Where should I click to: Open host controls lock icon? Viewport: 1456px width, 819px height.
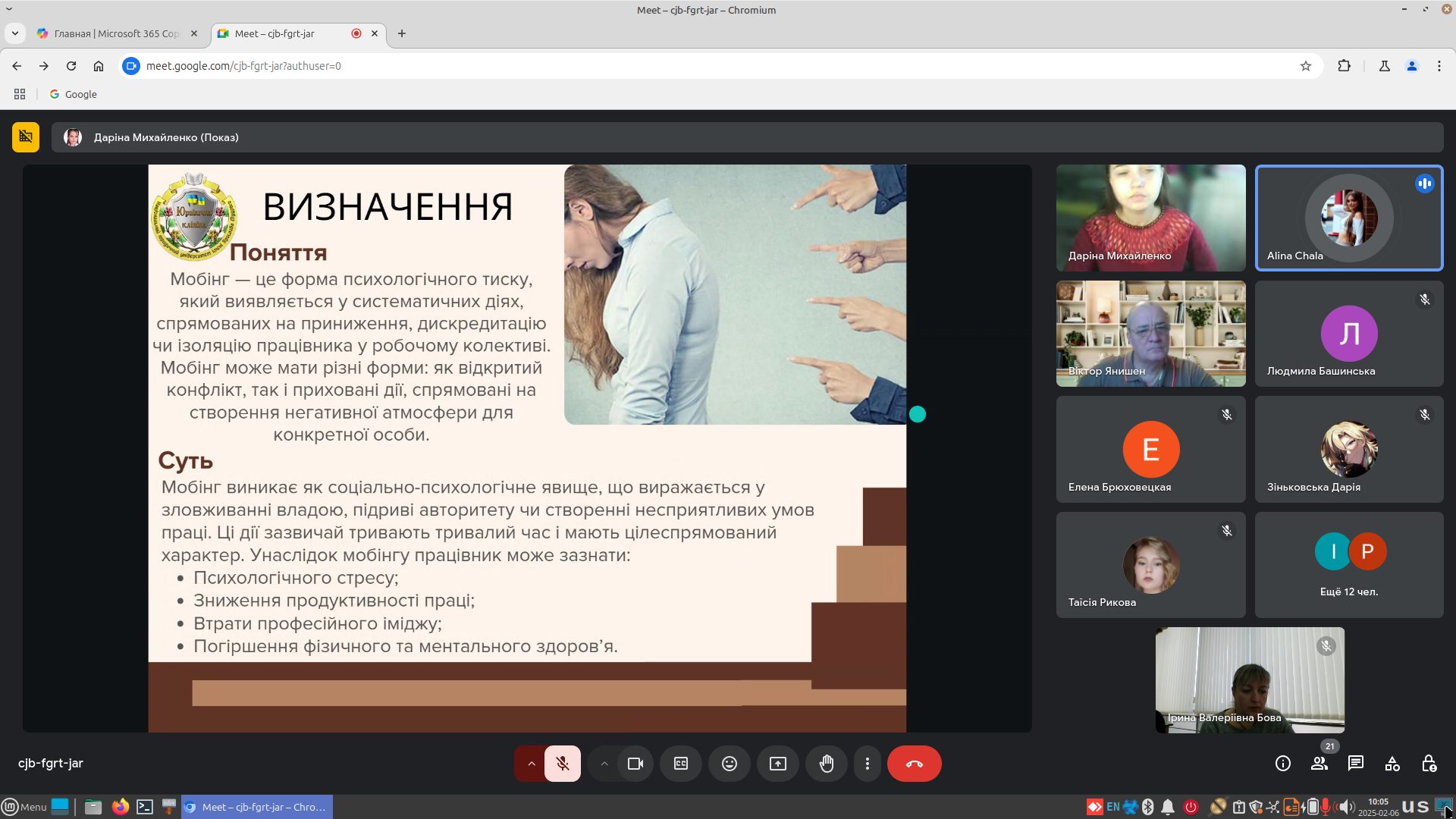[x=1429, y=764]
